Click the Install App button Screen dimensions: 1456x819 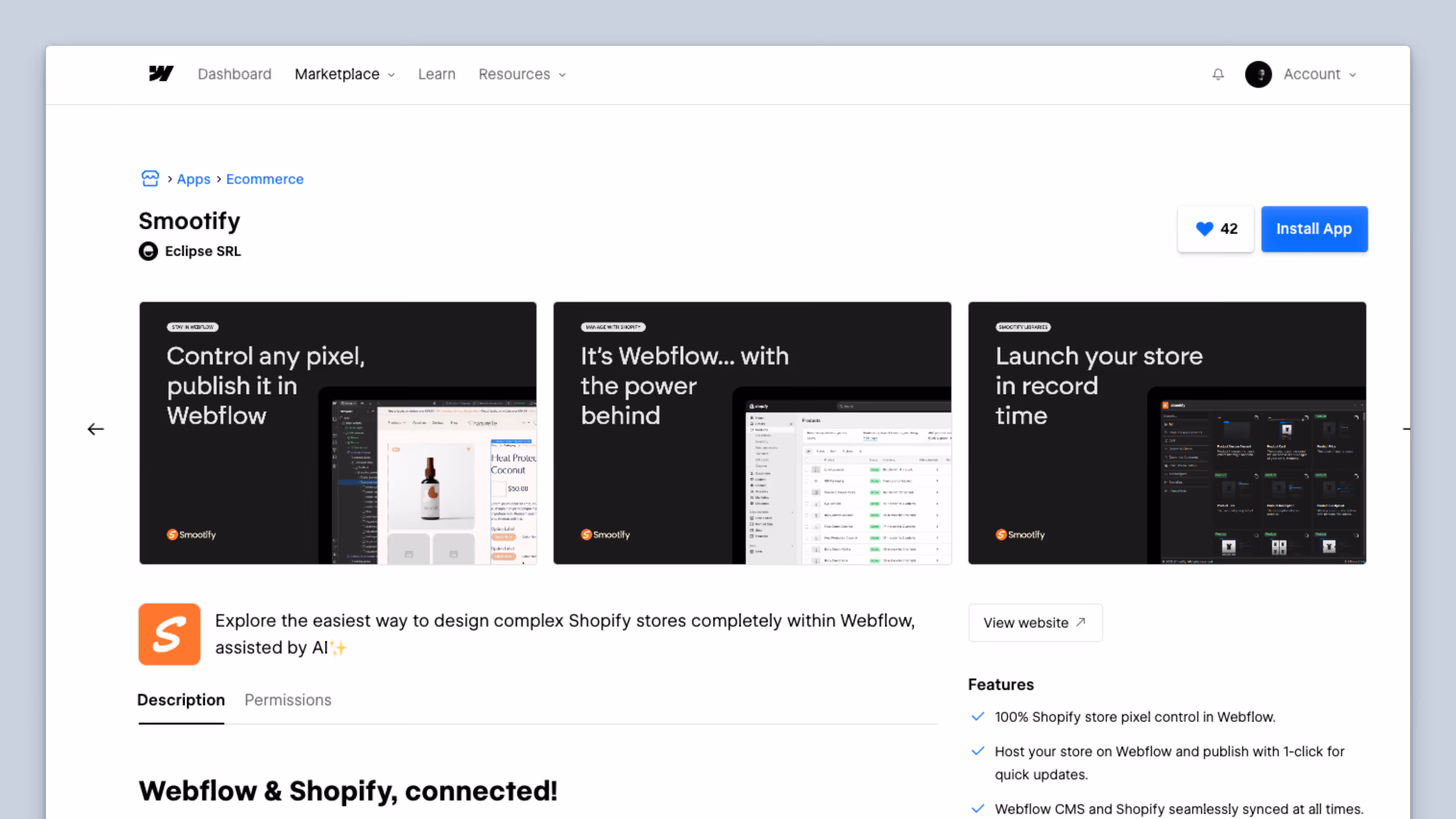(1314, 229)
